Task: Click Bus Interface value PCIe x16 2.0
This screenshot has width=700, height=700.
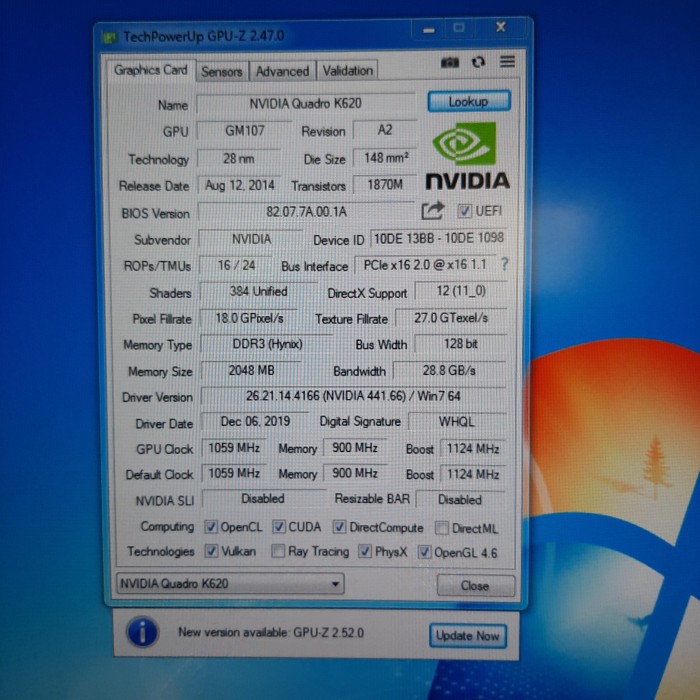Action: point(425,265)
